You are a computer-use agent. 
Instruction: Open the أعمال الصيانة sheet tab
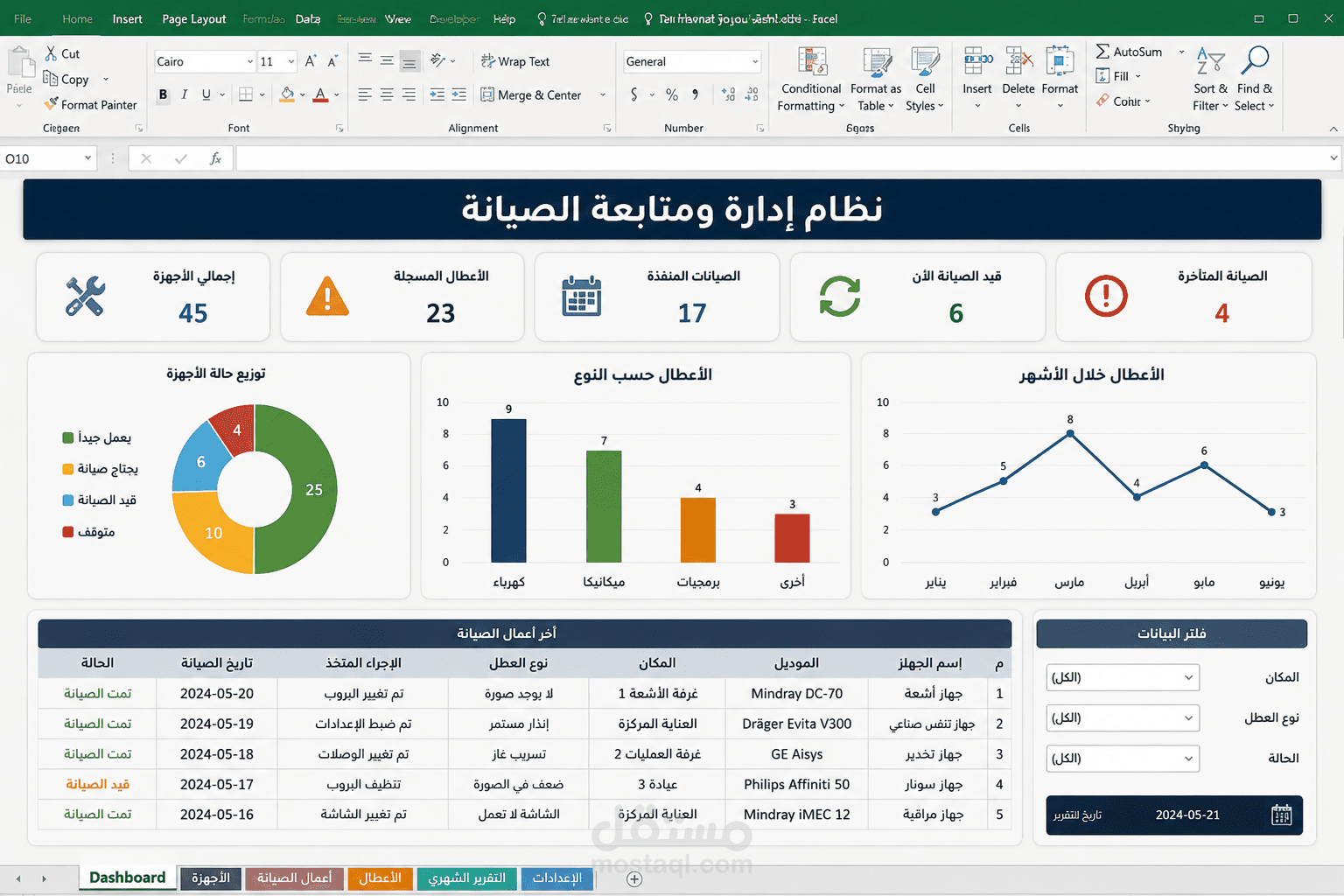click(294, 878)
